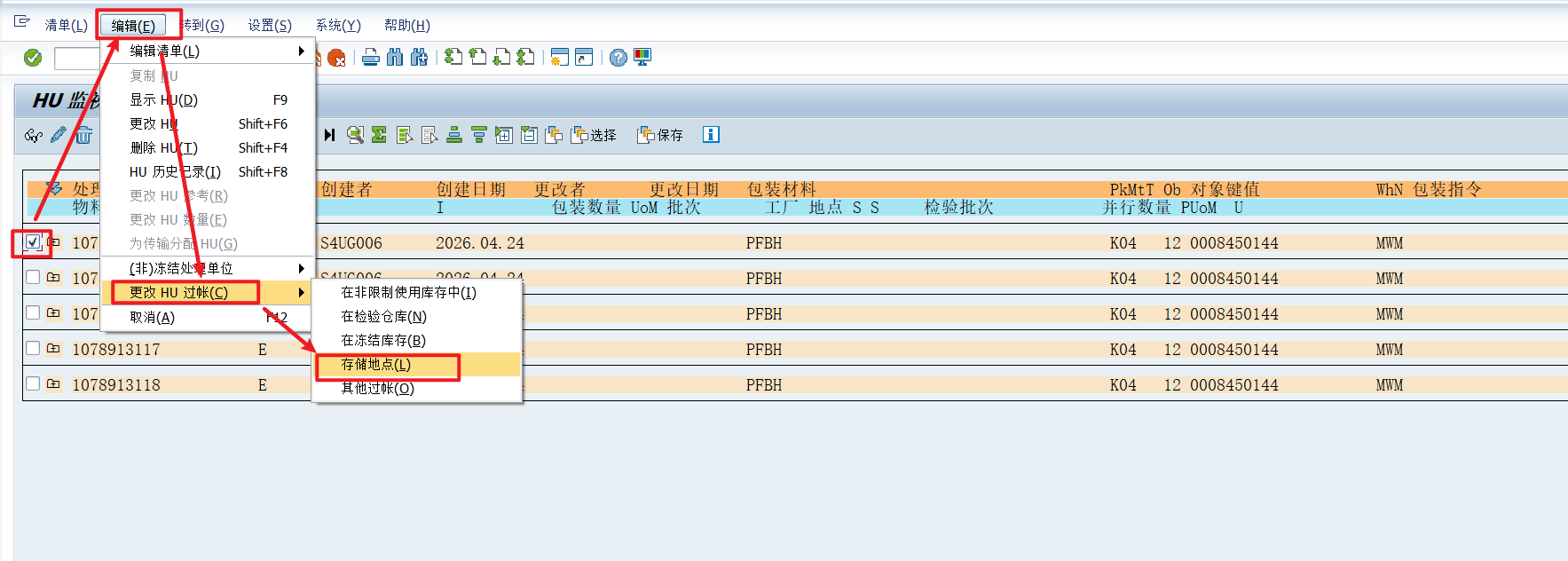The height and width of the screenshot is (561, 1568).
Task: Click the details magnifier icon
Action: coord(355,135)
